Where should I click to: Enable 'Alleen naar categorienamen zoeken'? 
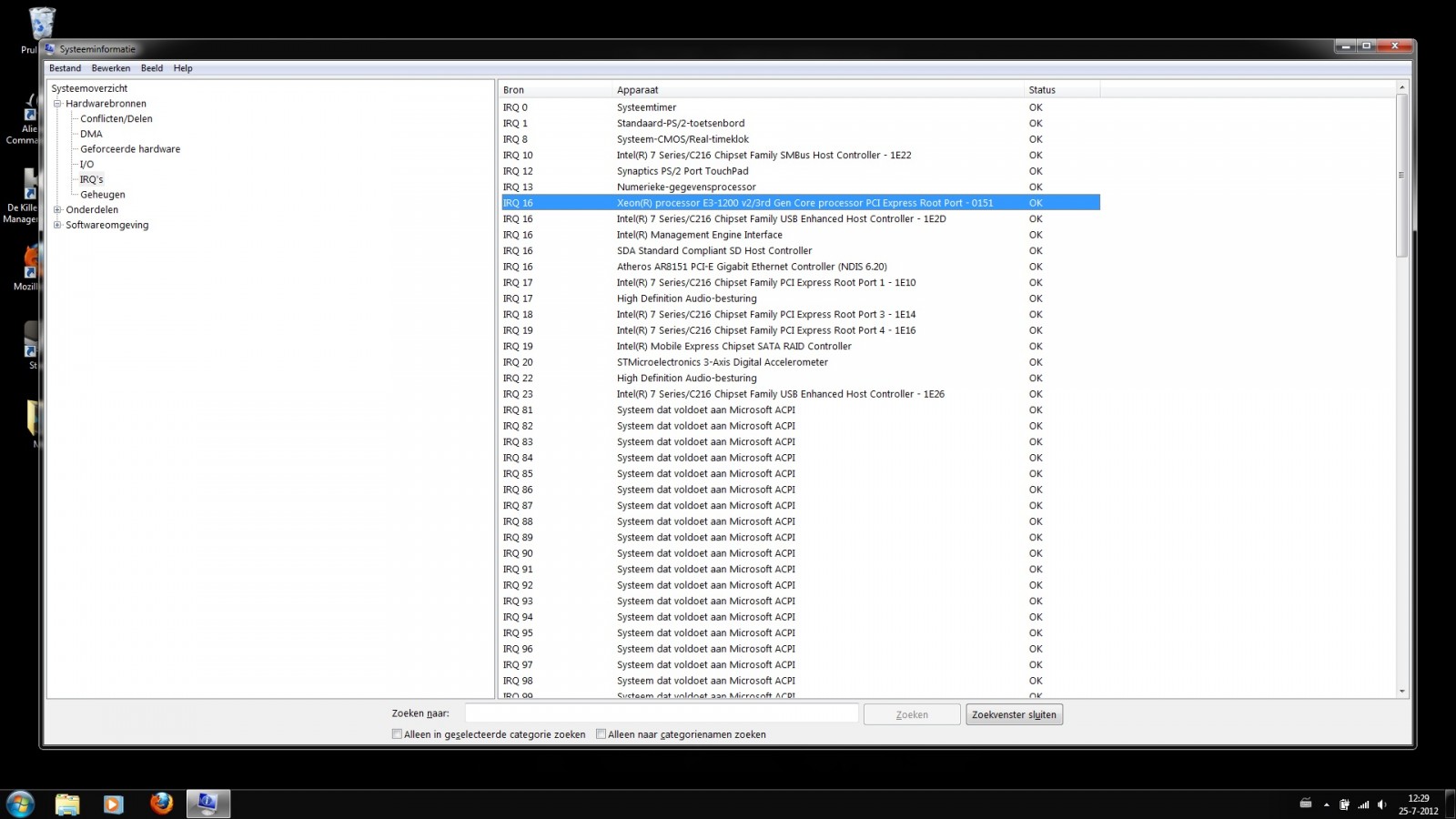point(601,734)
